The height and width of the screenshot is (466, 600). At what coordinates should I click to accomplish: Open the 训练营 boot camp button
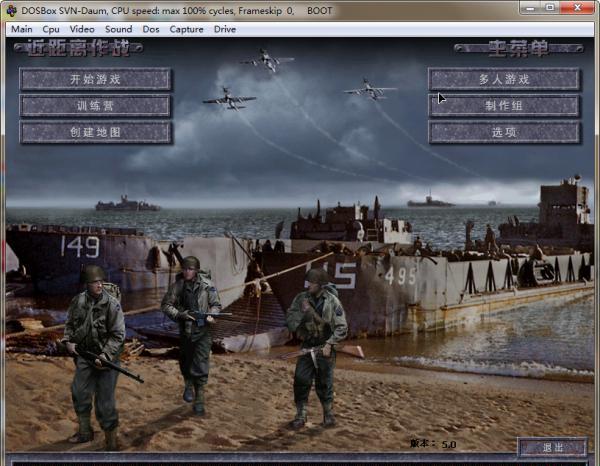click(x=95, y=106)
